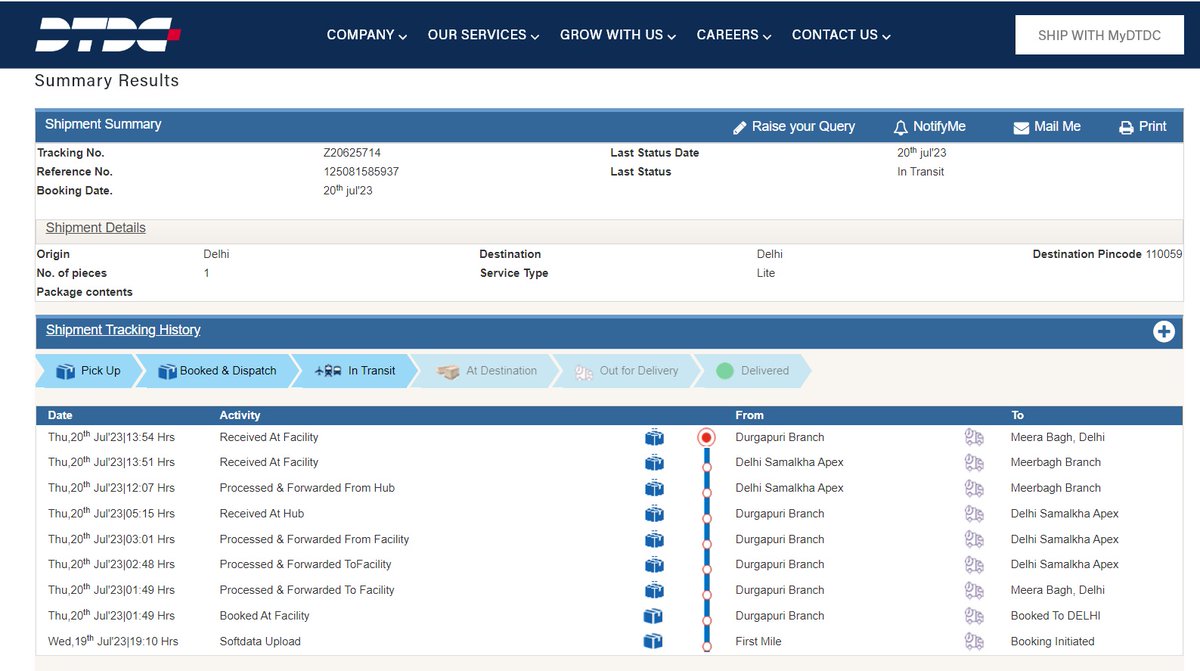Expand tracking history with plus icon
1200x671 pixels.
(1163, 332)
